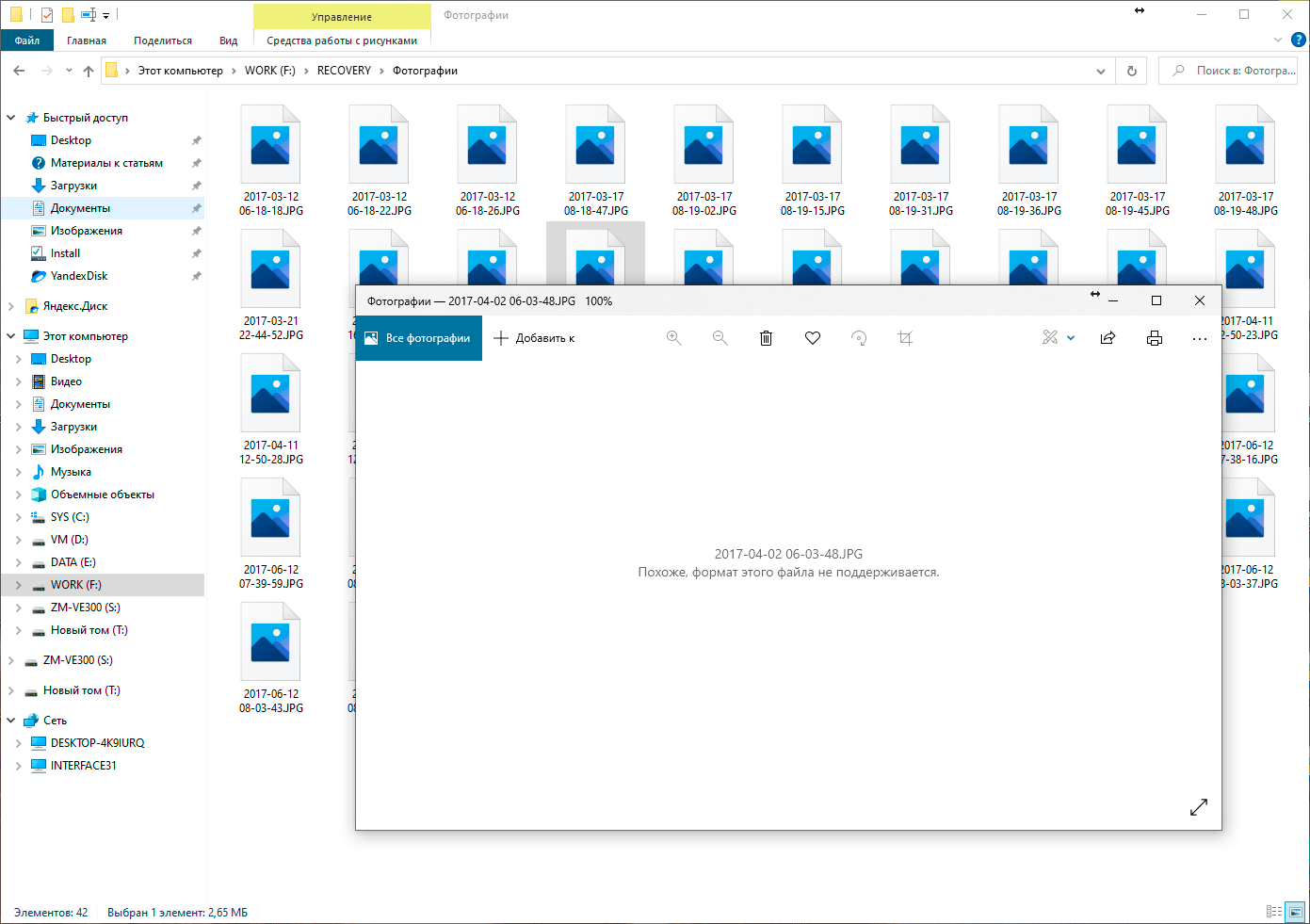Click the zoom out magnifier icon

[720, 338]
